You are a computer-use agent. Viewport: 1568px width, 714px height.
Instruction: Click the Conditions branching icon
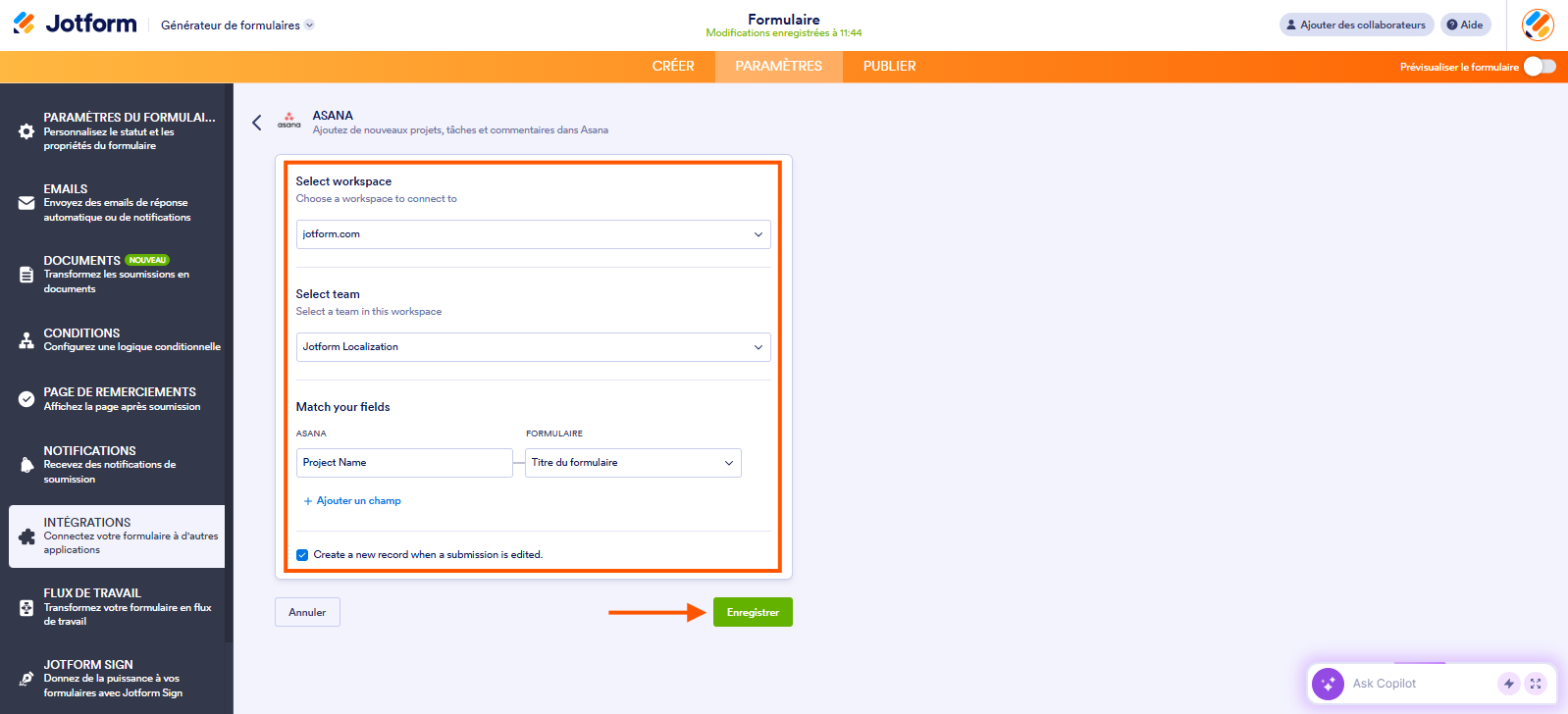tap(26, 340)
